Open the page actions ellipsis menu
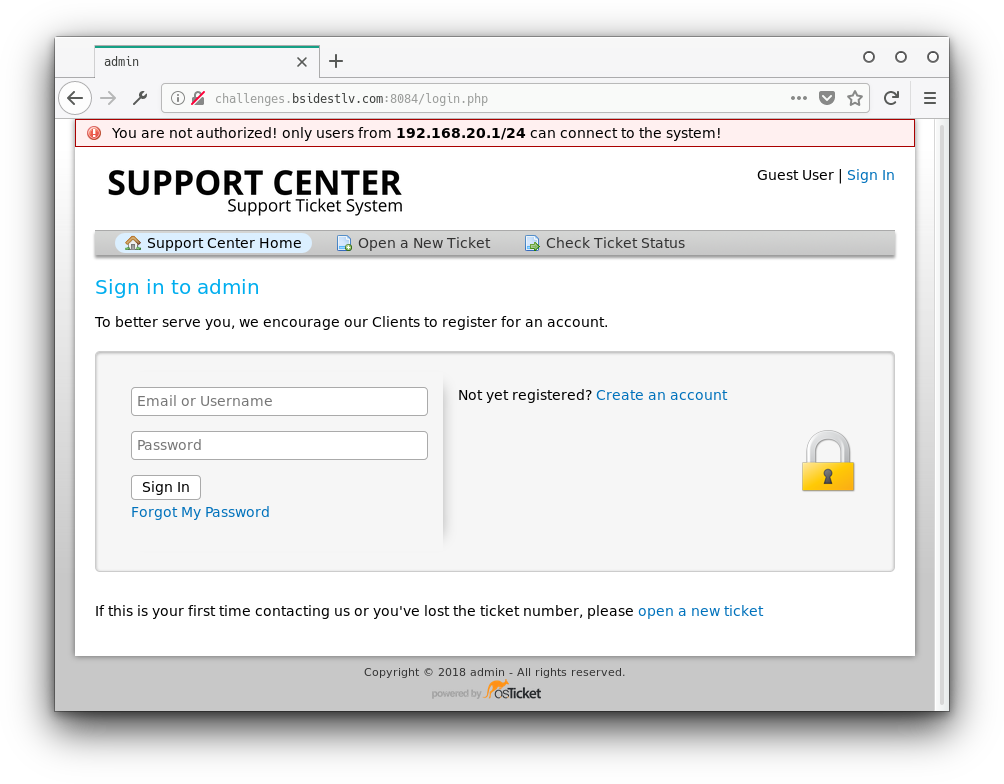This screenshot has width=1004, height=784. tap(799, 98)
